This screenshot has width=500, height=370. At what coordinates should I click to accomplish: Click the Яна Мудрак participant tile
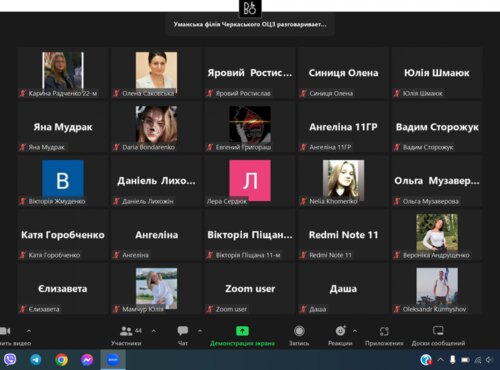63,127
